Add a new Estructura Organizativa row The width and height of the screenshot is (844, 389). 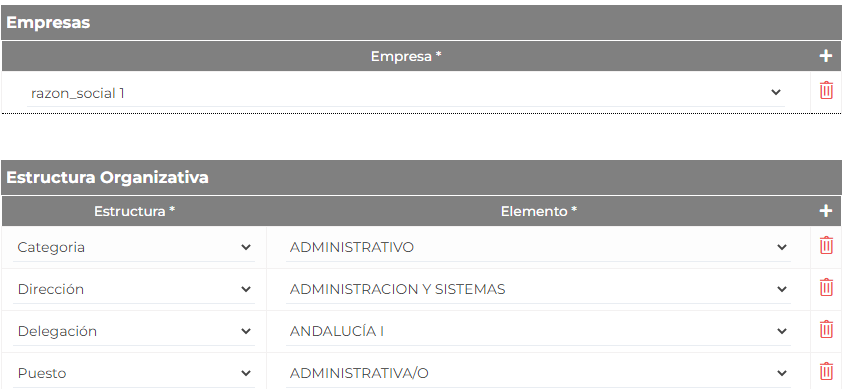click(826, 211)
